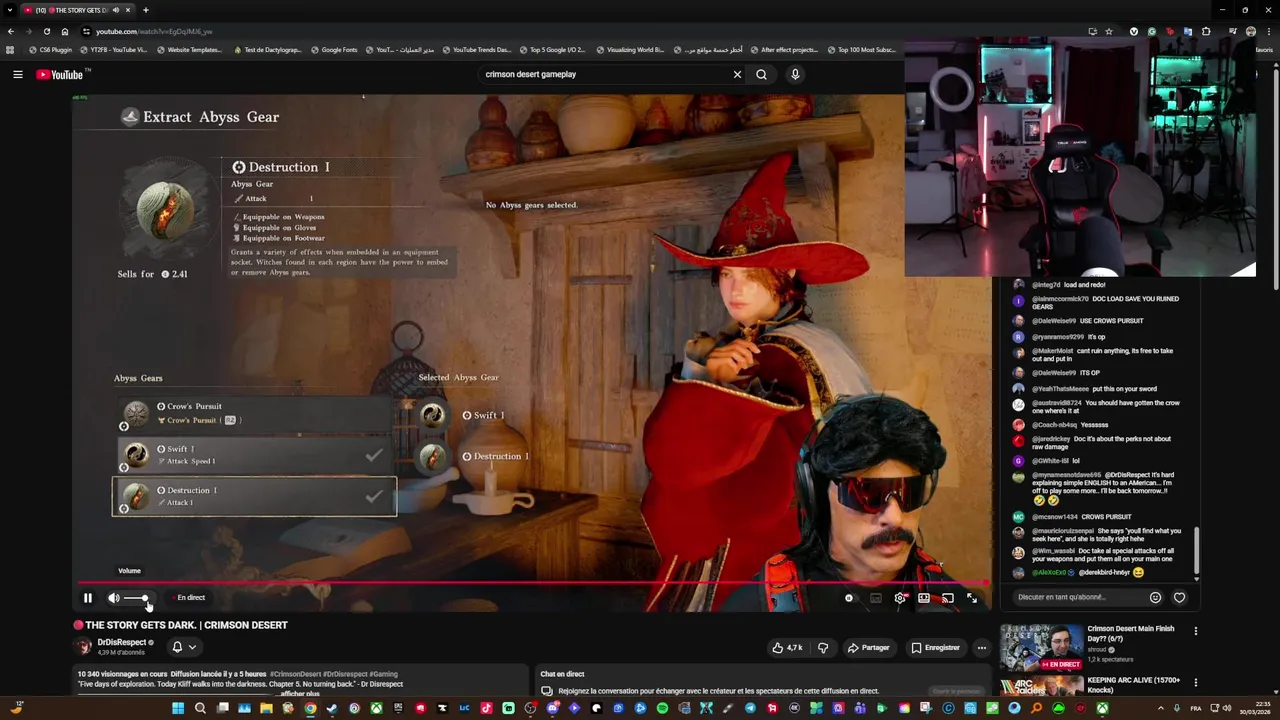The height and width of the screenshot is (720, 1280).
Task: Go to browser home page
Action: 65,31
